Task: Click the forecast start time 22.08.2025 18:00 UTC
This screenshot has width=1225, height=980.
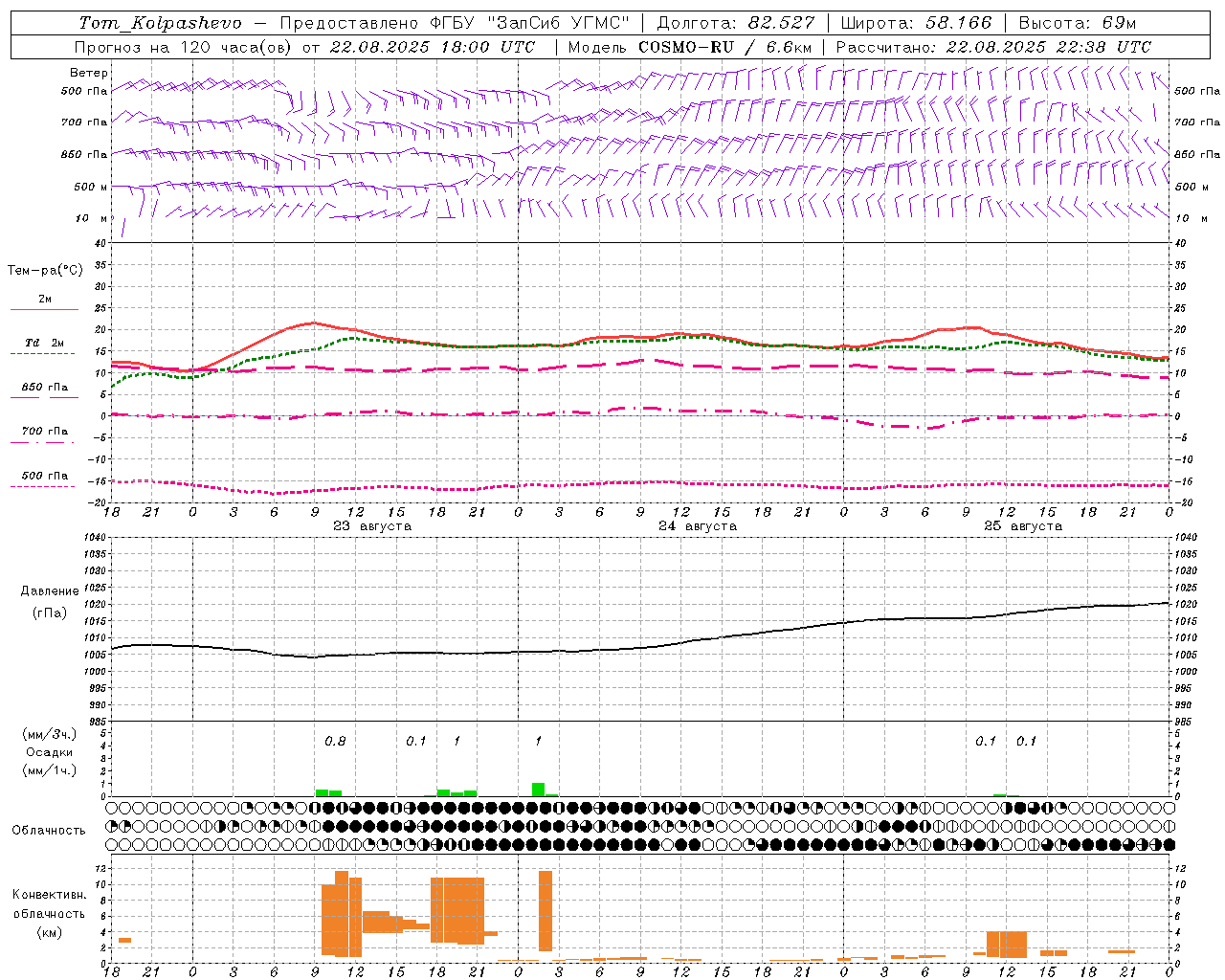Action: click(432, 47)
